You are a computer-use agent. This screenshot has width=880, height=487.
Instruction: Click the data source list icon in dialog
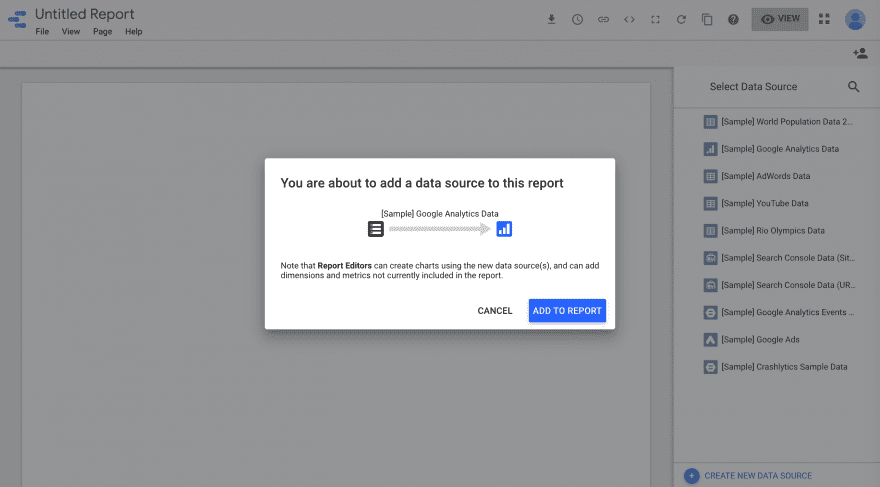(375, 229)
